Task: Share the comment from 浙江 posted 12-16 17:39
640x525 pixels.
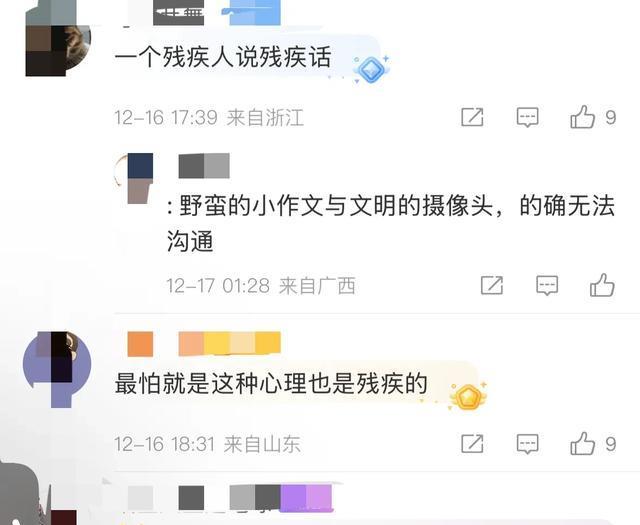Action: 472,118
